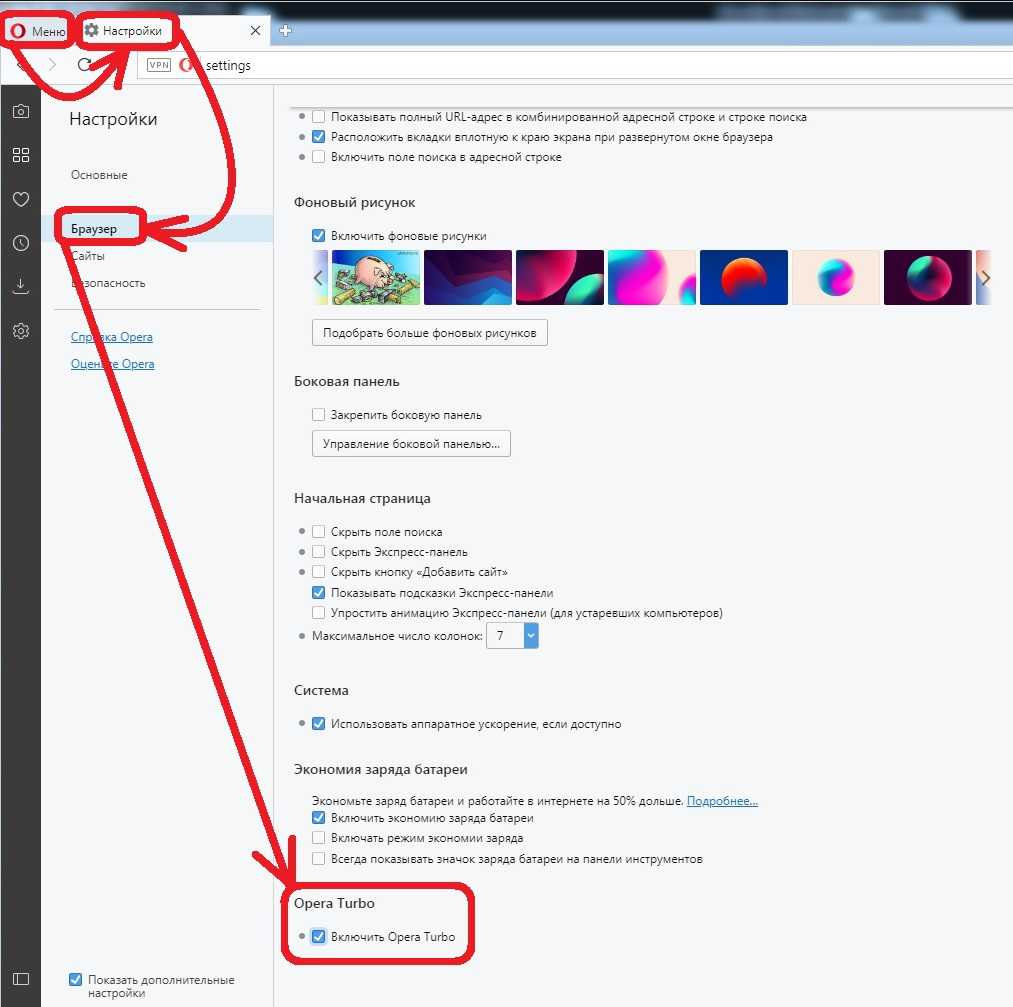This screenshot has height=1007, width=1013.
Task: Toggle the VPN badge in address bar
Action: click(x=159, y=65)
